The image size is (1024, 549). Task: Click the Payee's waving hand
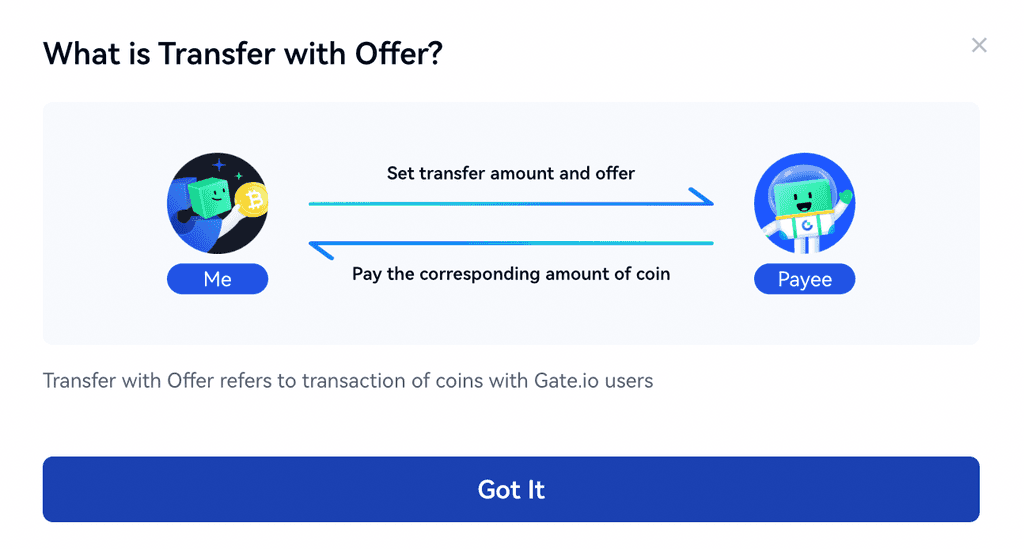(x=845, y=193)
